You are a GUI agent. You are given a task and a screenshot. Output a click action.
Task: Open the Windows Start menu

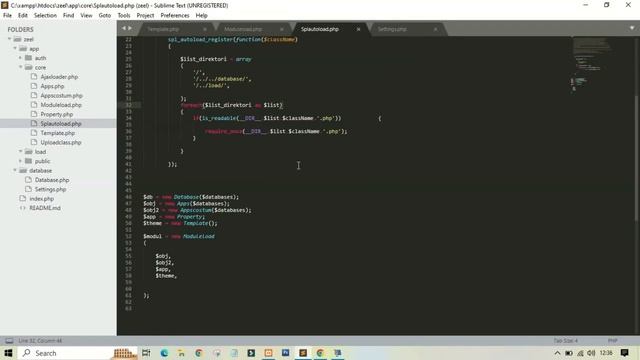point(8,353)
